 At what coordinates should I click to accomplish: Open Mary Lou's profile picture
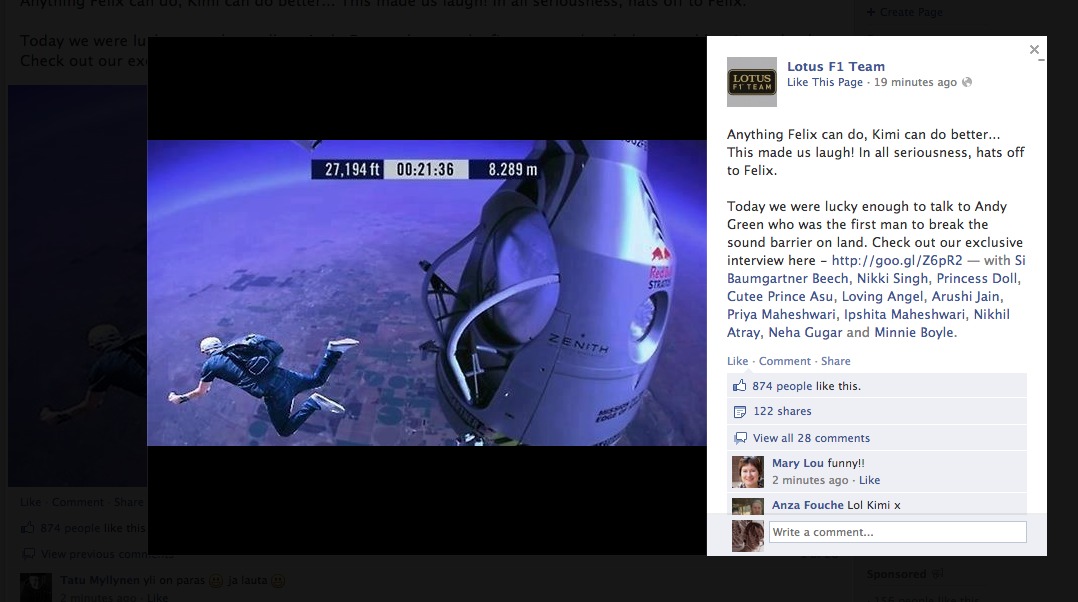coord(748,472)
